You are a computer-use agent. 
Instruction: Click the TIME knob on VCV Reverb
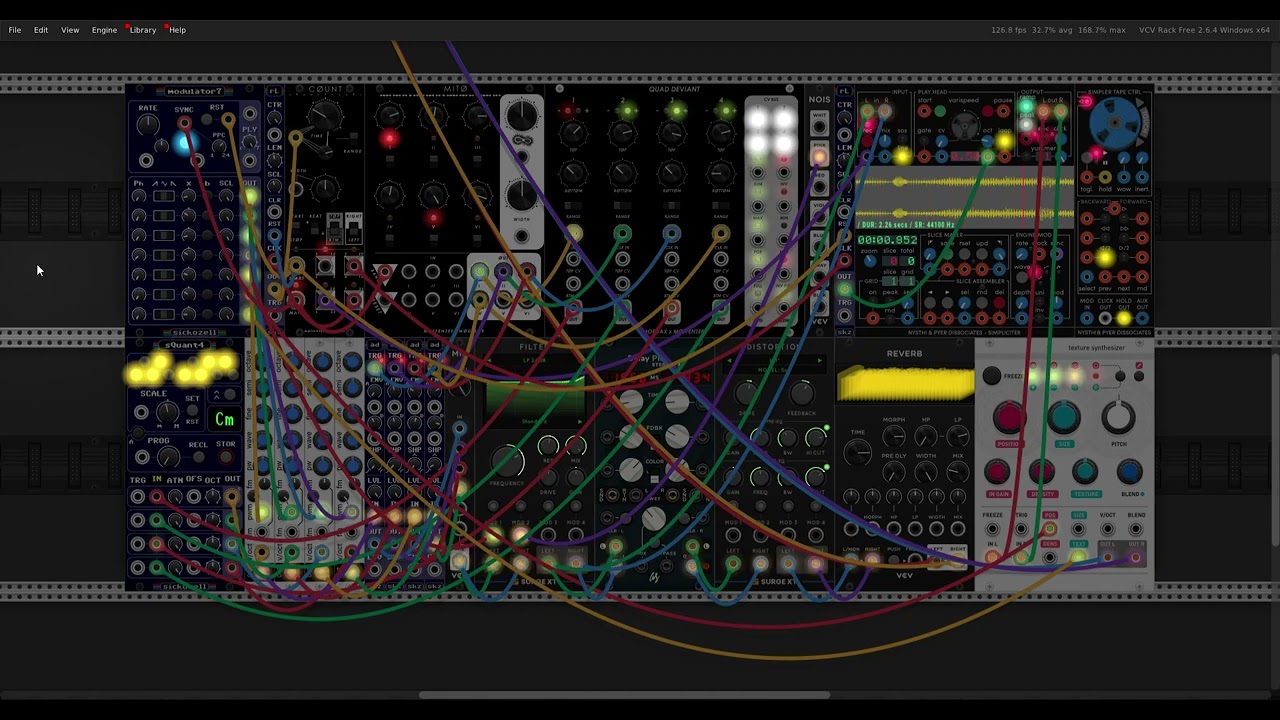tap(857, 452)
